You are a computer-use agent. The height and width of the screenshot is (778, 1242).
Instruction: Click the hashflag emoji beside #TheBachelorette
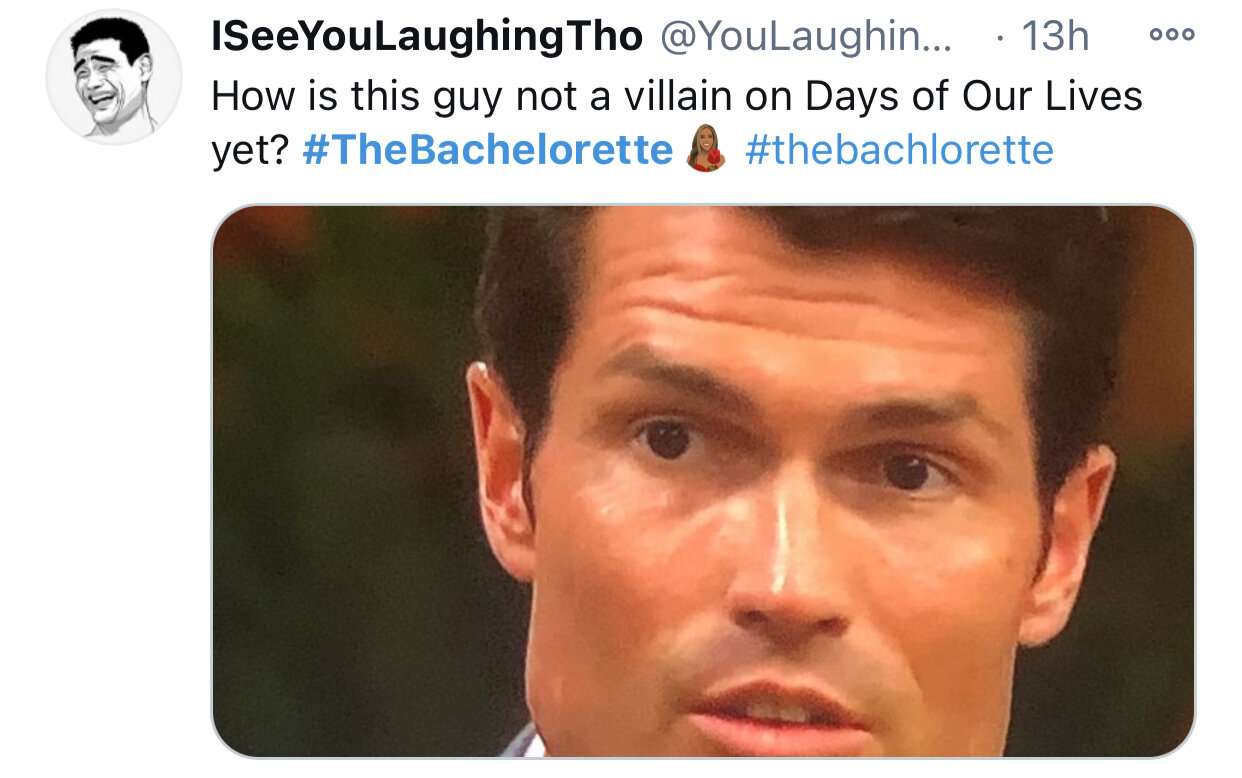pyautogui.click(x=707, y=149)
